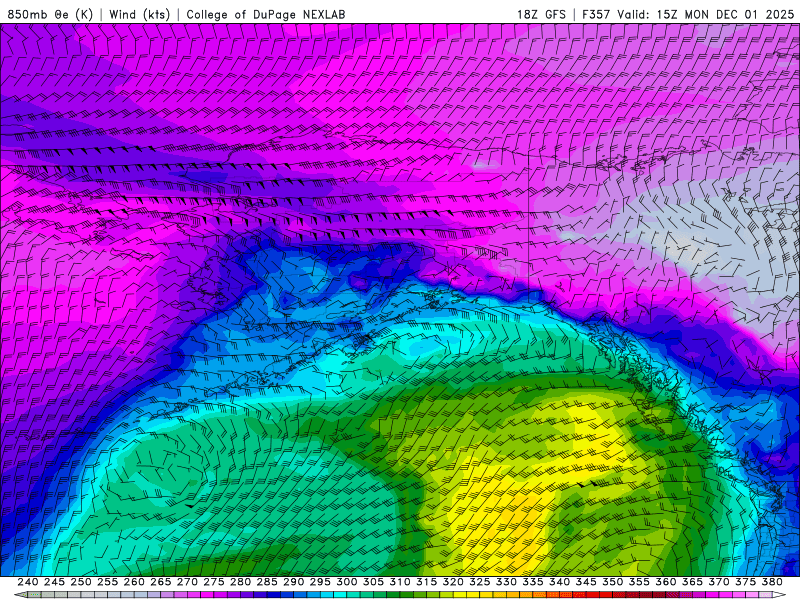Click the 285 color scale number
800x600 pixels.
coord(266,582)
